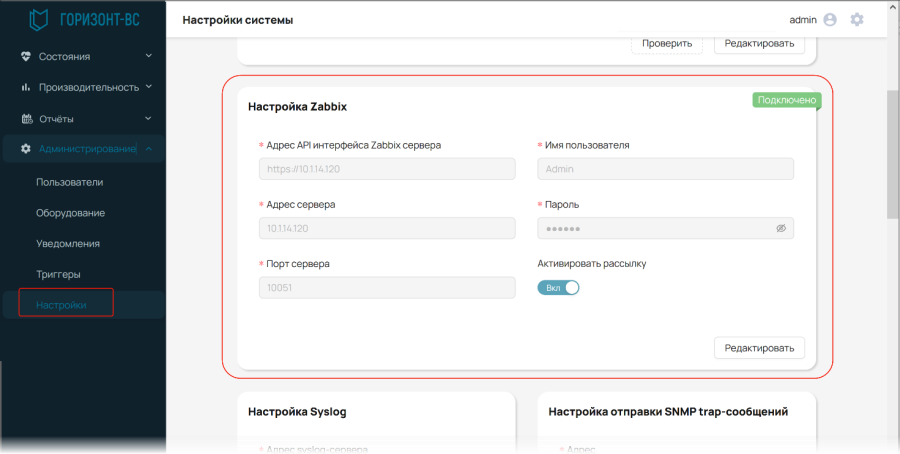900x454 pixels.
Task: Open the admin user avatar icon
Action: pyautogui.click(x=830, y=20)
